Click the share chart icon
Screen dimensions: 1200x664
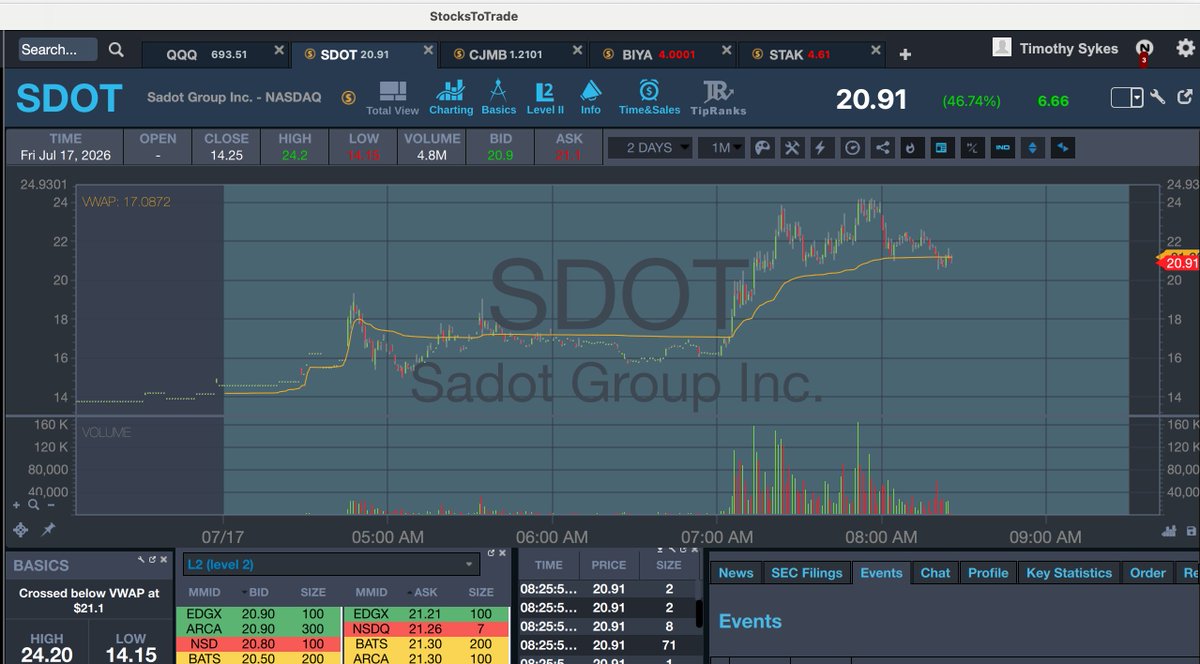coord(882,148)
